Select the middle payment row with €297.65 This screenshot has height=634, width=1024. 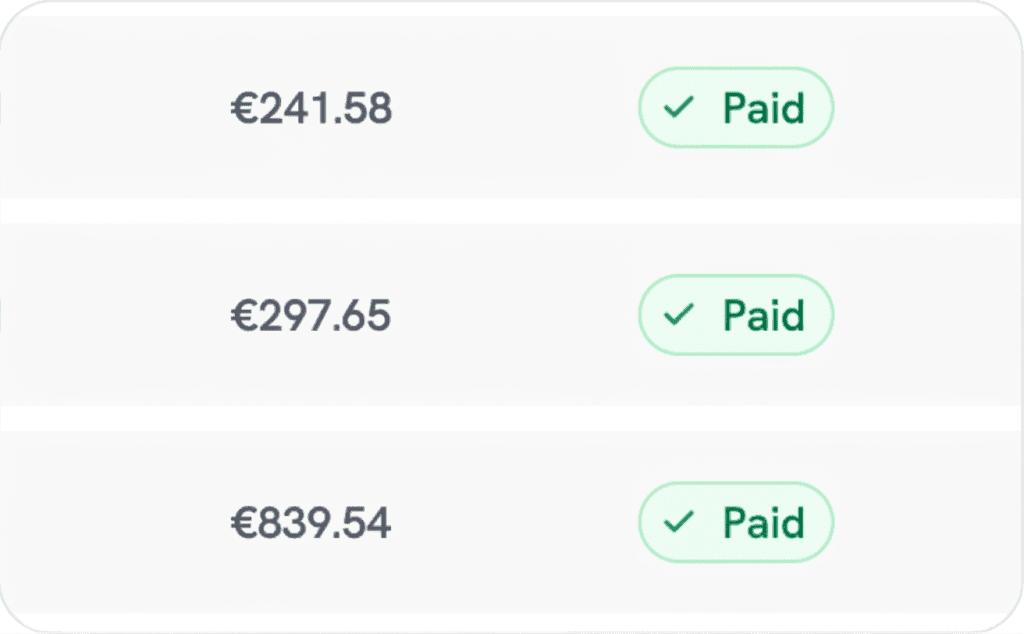(512, 315)
